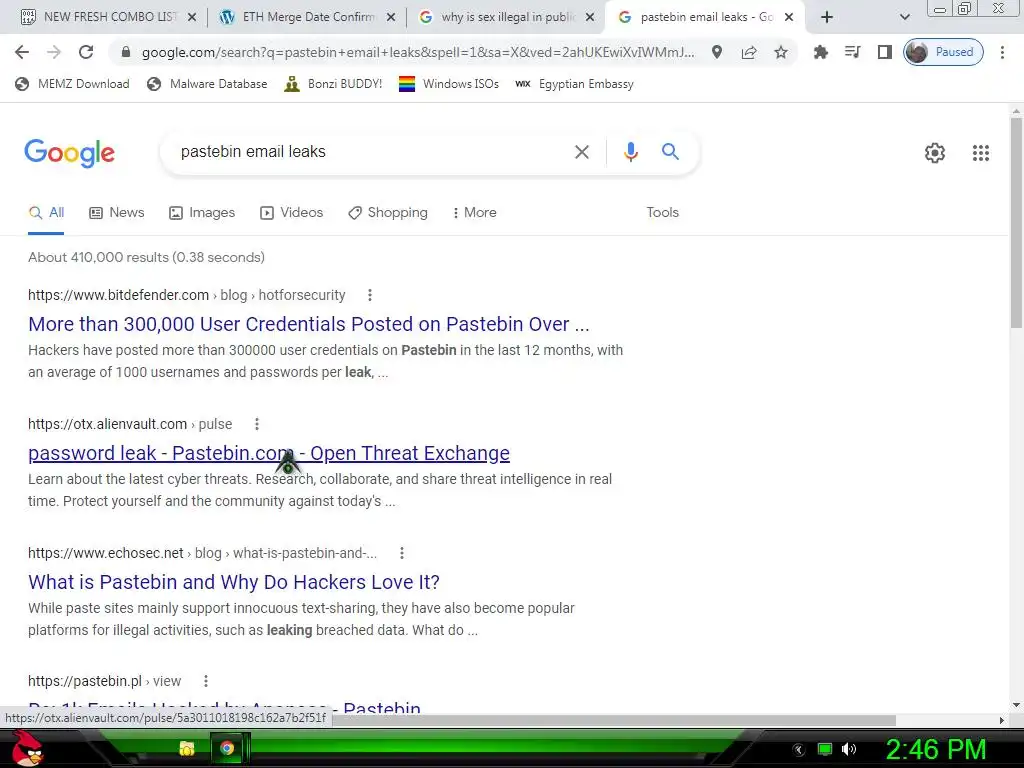The width and height of the screenshot is (1024, 768).
Task: Expand the More search filters
Action: click(x=474, y=213)
